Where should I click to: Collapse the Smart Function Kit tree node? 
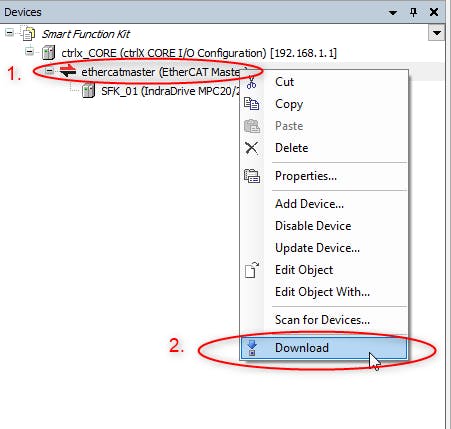(x=9, y=33)
